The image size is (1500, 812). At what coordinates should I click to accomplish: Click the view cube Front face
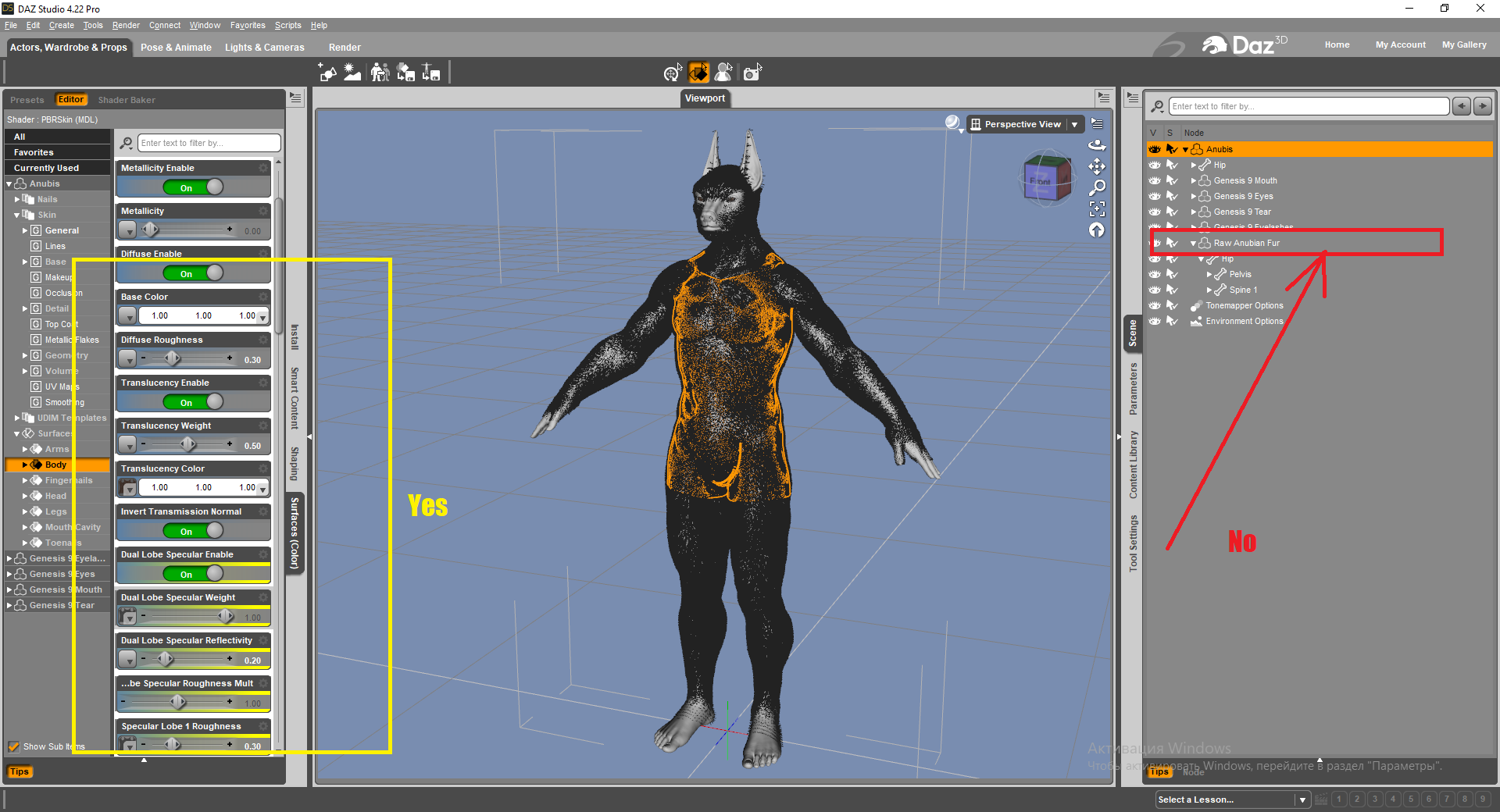pos(1040,181)
